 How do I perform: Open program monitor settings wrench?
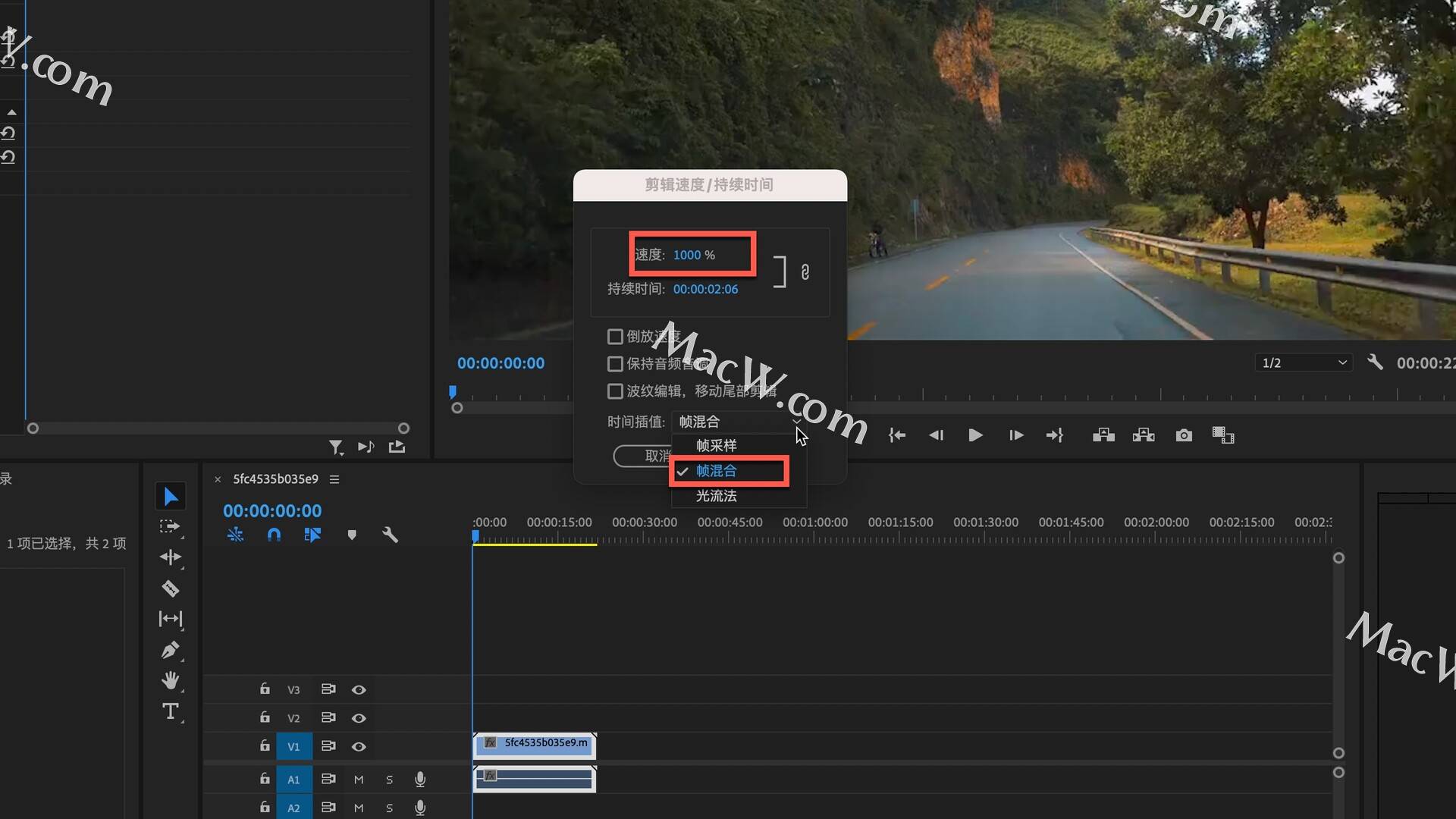[x=1375, y=362]
